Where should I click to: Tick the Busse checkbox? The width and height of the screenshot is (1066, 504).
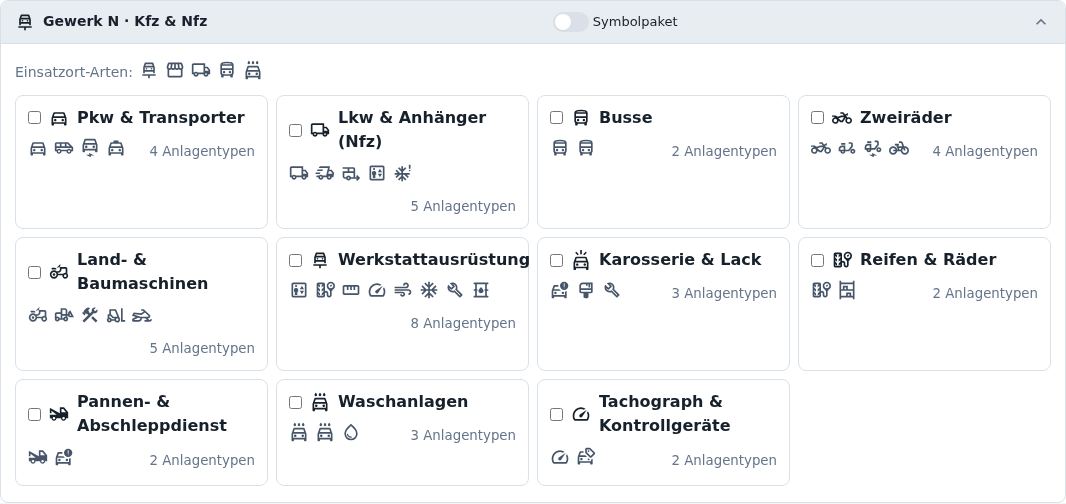click(x=557, y=118)
